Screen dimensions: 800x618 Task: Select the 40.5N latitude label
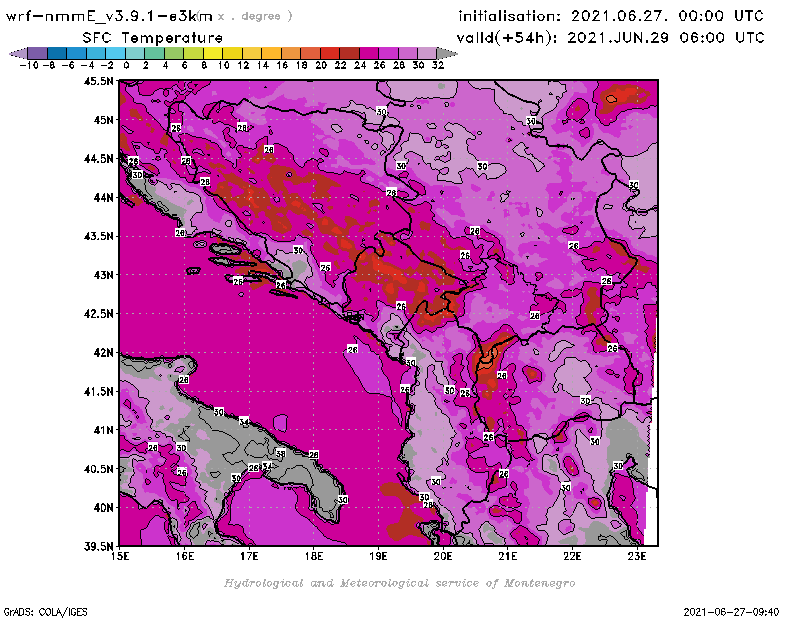pos(98,469)
